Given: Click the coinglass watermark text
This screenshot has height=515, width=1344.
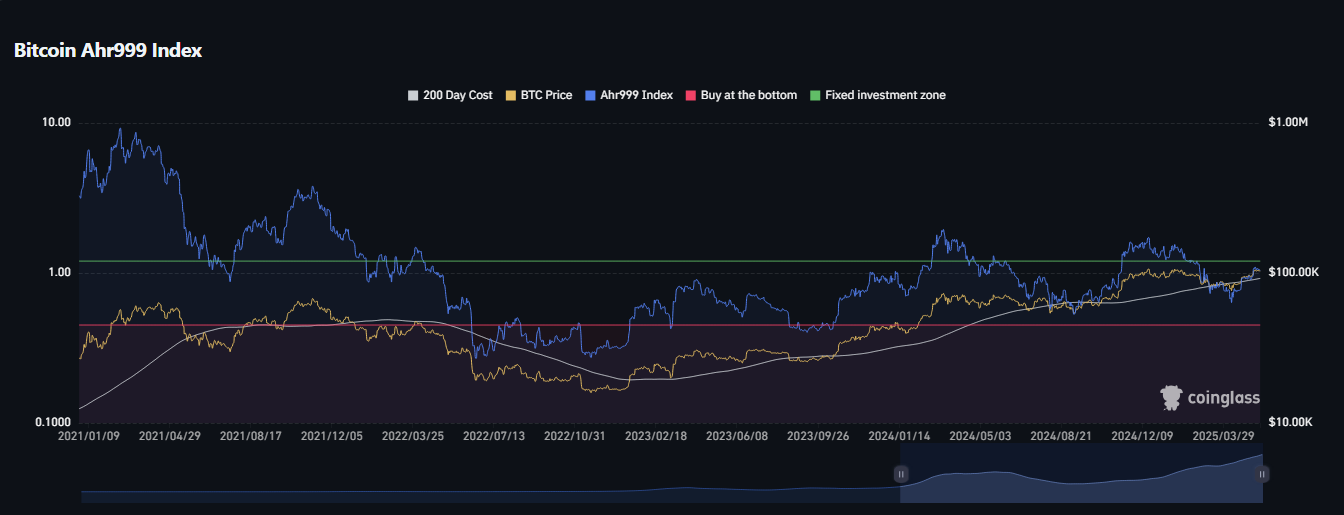Looking at the screenshot, I should pos(1223,398).
